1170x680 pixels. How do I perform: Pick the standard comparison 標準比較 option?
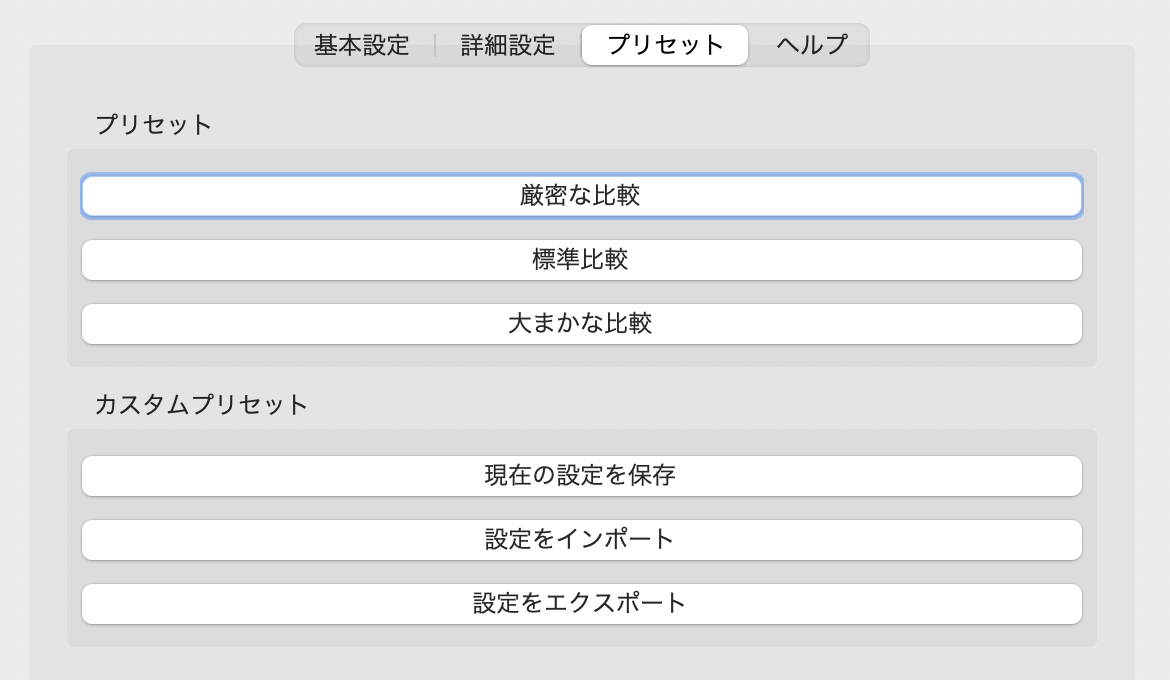coord(581,260)
